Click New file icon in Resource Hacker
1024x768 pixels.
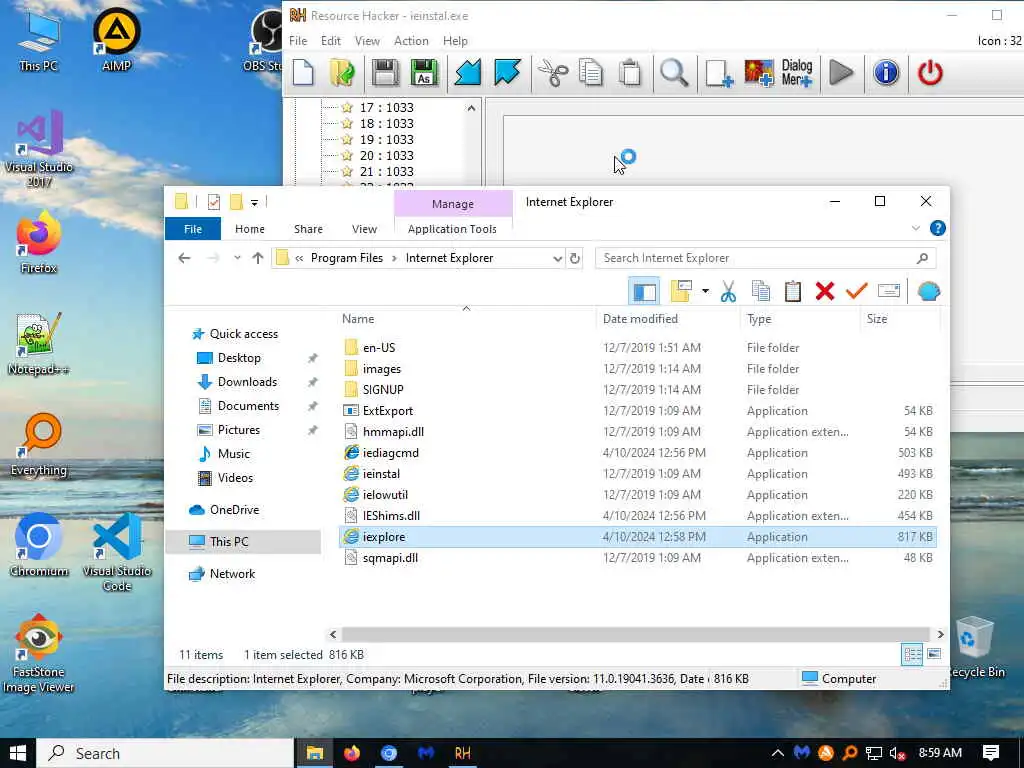[x=303, y=72]
